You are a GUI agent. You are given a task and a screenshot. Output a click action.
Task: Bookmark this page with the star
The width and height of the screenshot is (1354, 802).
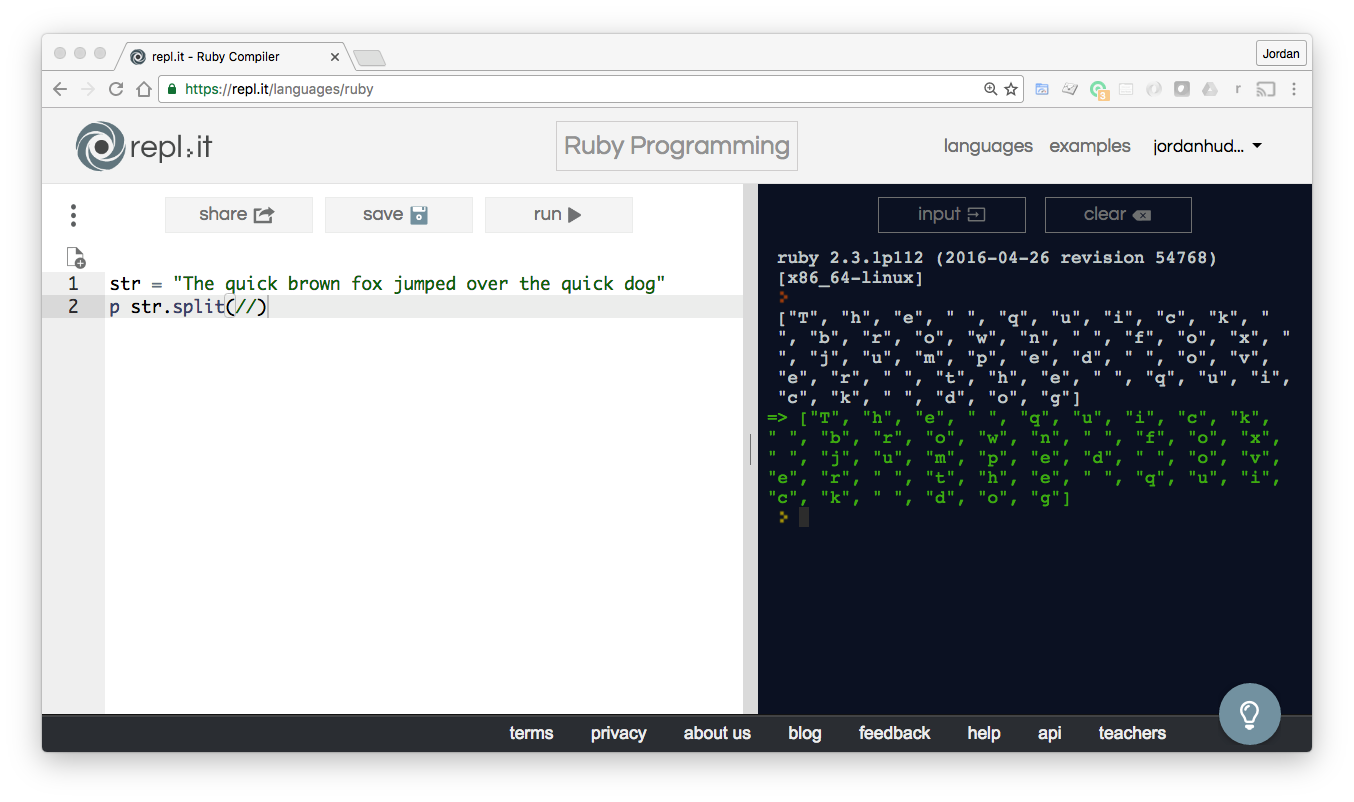pyautogui.click(x=1011, y=89)
